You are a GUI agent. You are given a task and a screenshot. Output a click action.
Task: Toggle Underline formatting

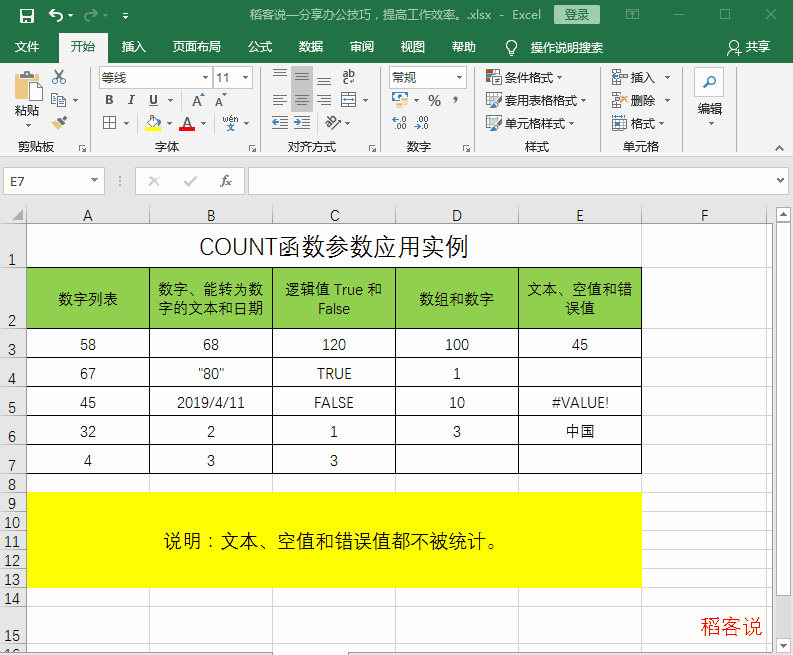(154, 100)
